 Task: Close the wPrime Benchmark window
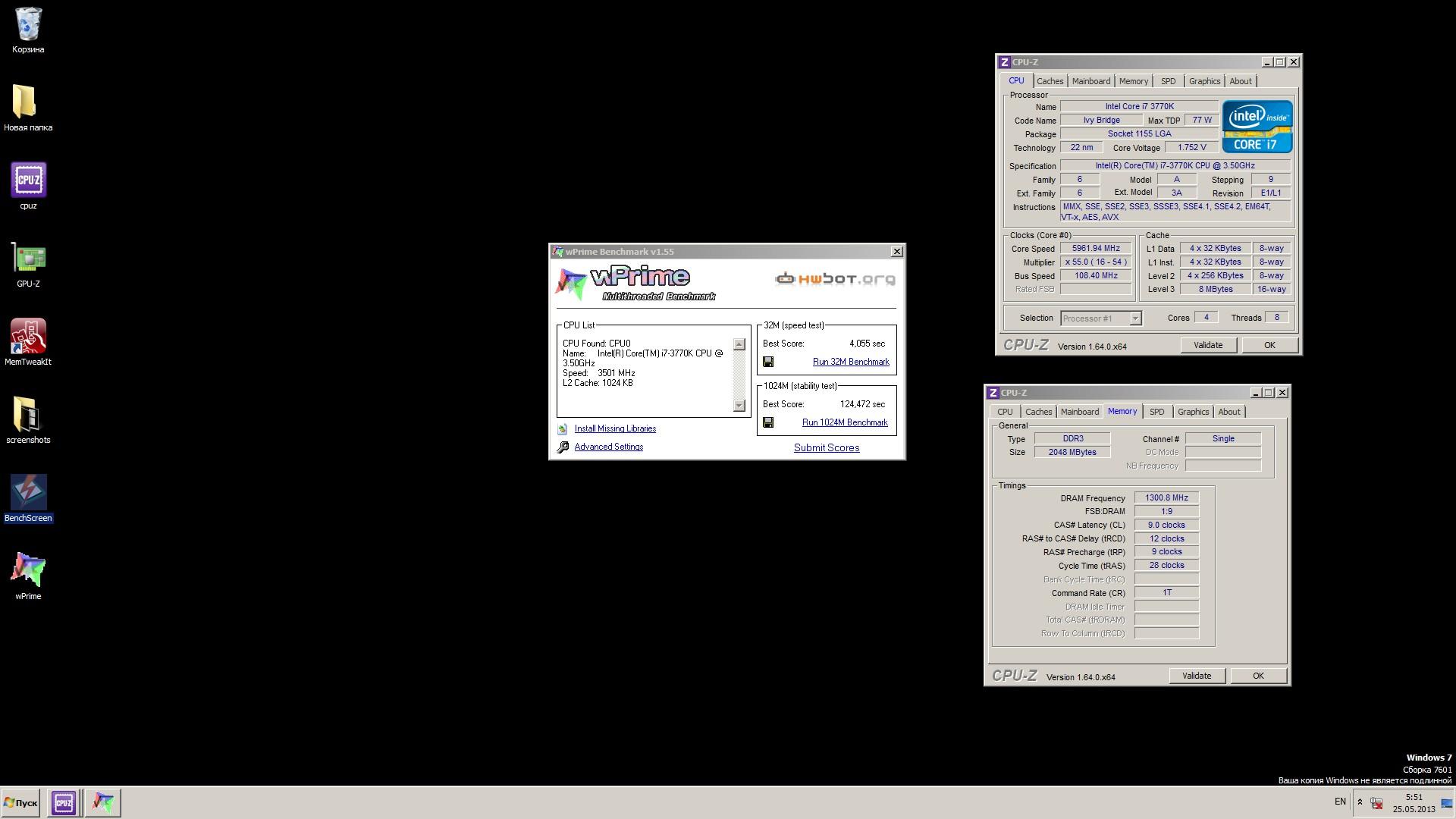pyautogui.click(x=896, y=252)
